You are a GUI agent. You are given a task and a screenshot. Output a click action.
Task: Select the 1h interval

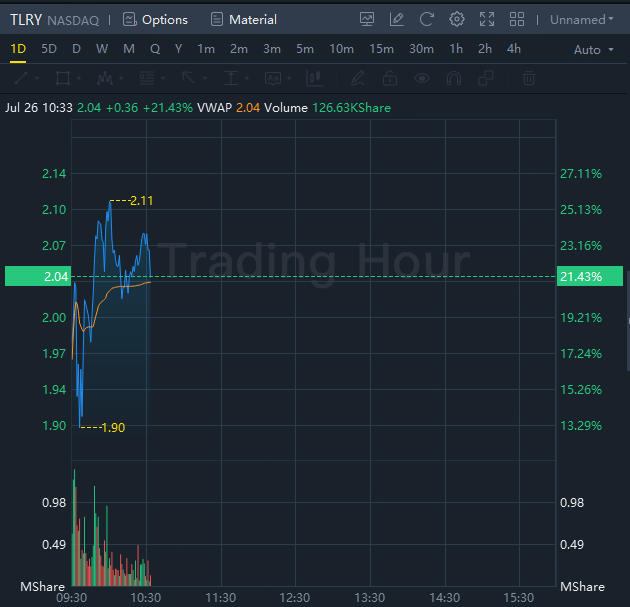456,49
